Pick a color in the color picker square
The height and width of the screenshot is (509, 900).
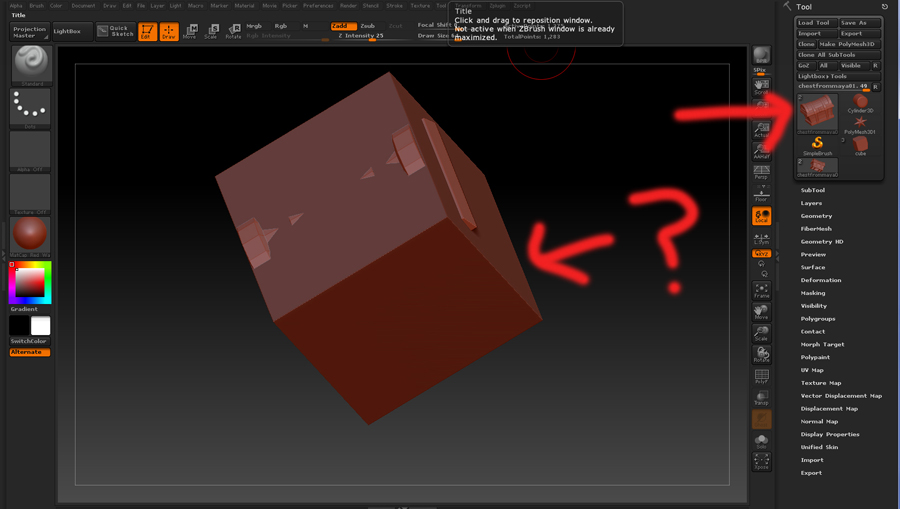click(x=30, y=282)
